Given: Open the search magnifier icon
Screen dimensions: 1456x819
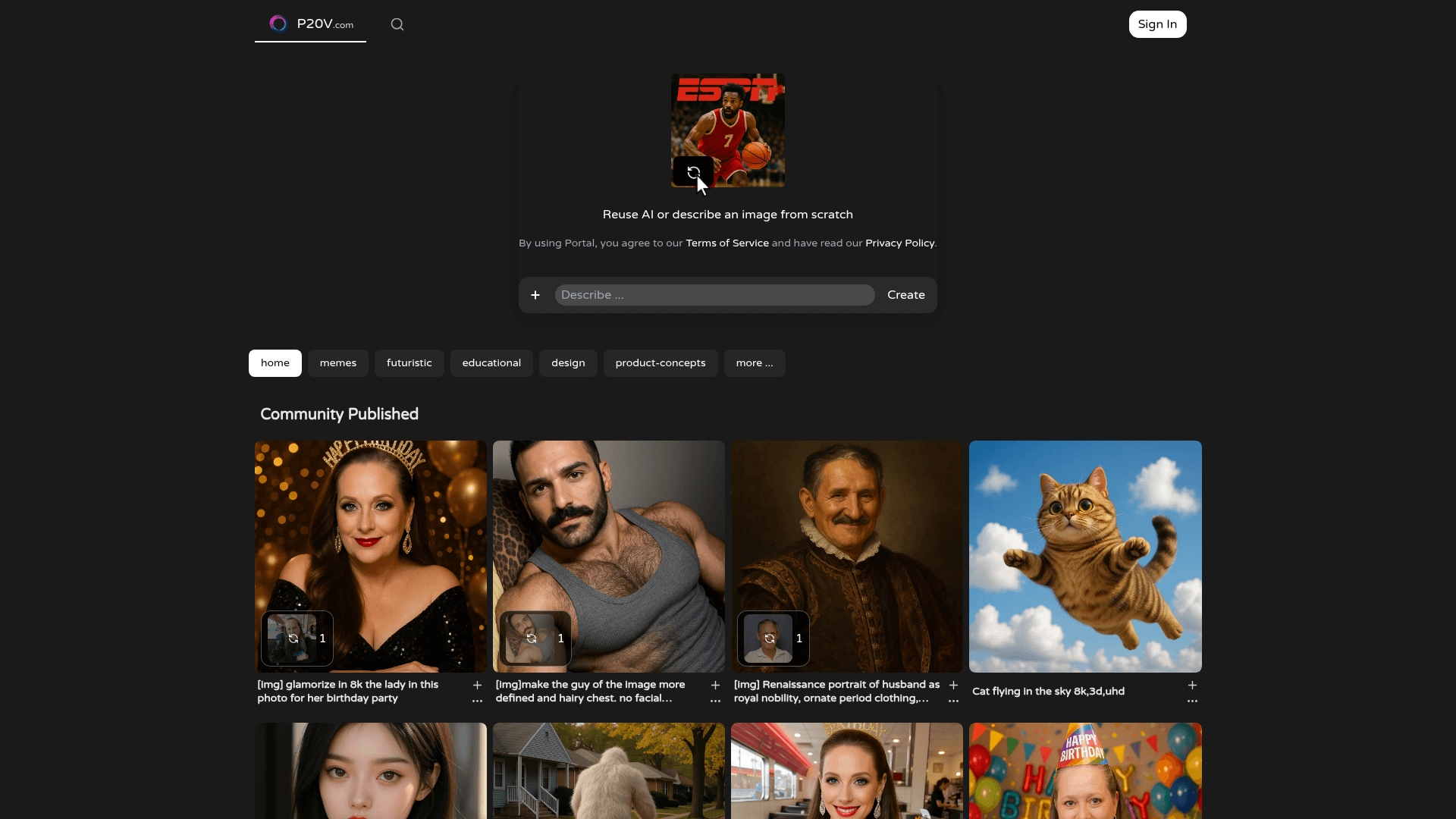Looking at the screenshot, I should coord(397,24).
